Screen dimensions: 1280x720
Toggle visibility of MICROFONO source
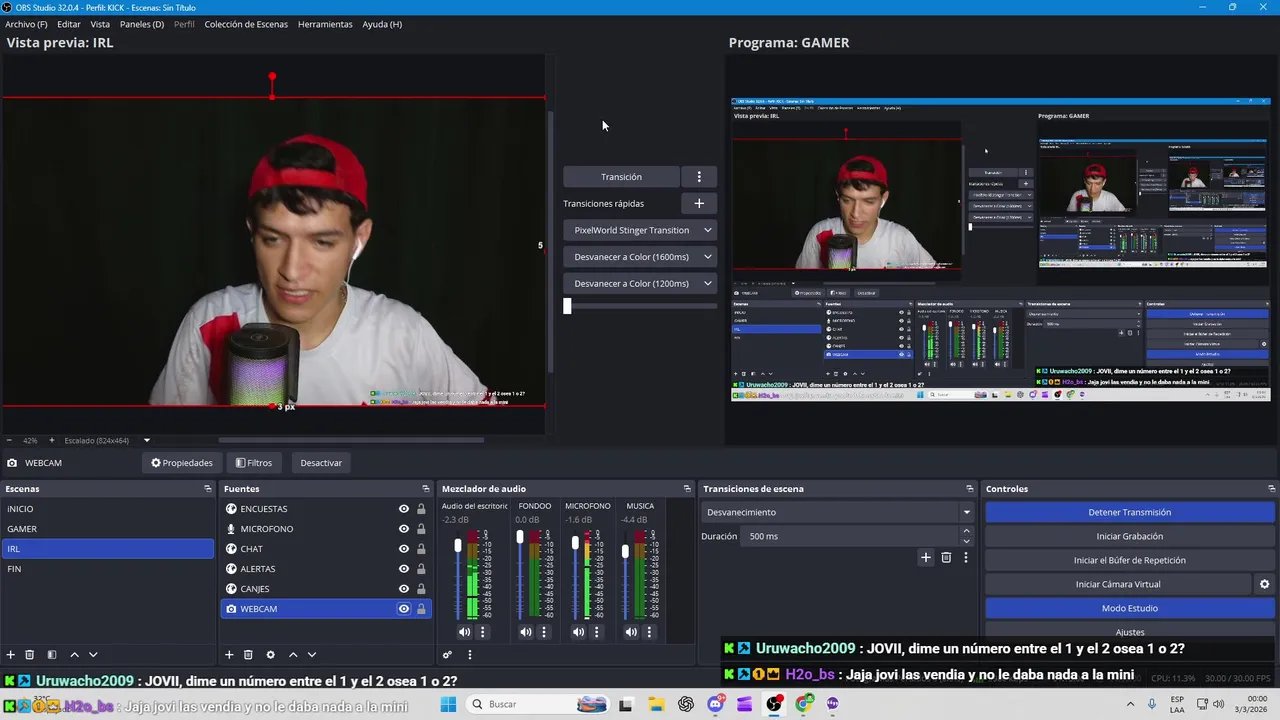coord(404,529)
